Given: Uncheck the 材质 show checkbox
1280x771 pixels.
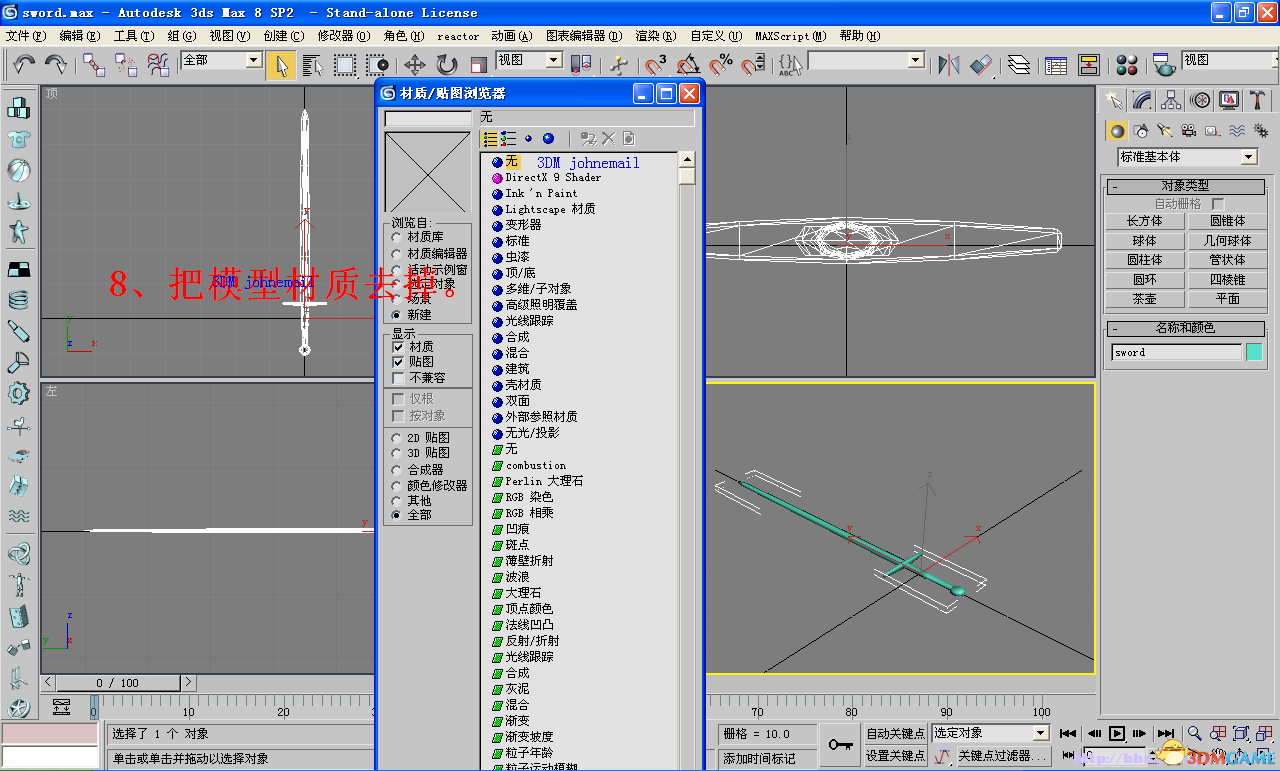Looking at the screenshot, I should [398, 346].
